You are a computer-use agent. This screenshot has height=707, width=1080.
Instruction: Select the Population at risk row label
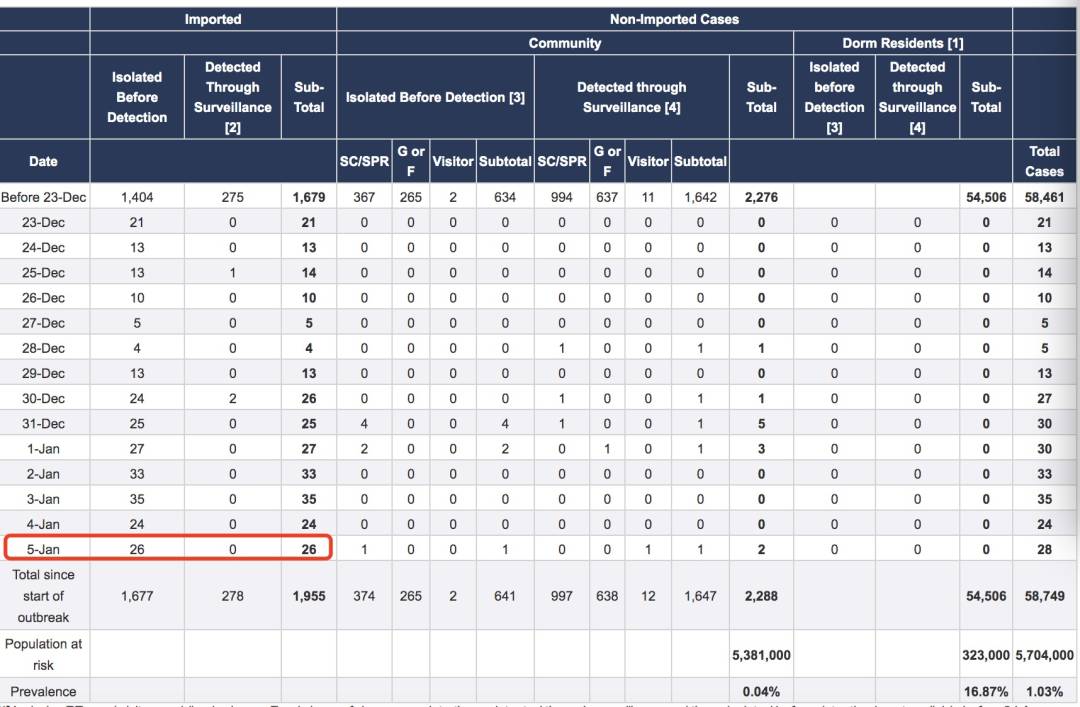point(43,654)
